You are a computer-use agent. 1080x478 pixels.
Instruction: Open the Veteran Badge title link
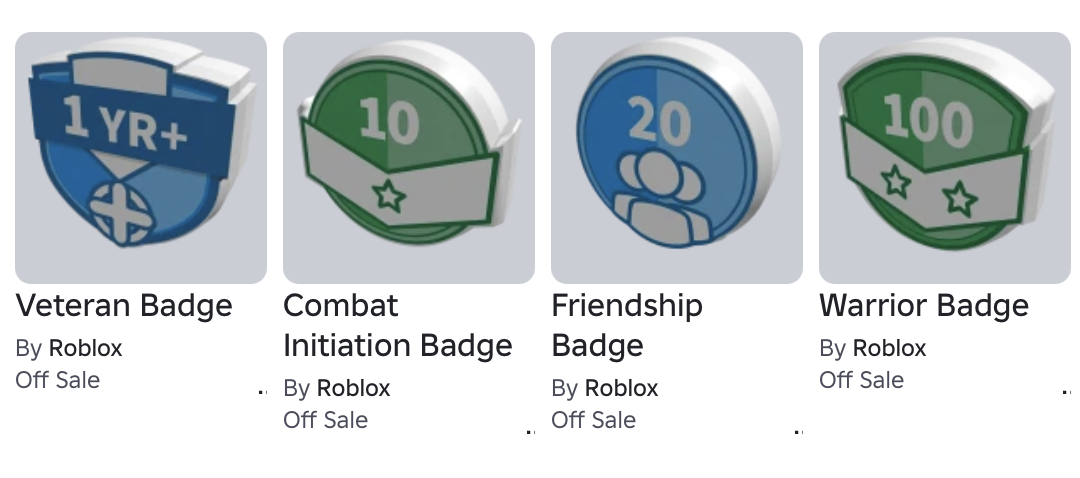click(x=124, y=305)
